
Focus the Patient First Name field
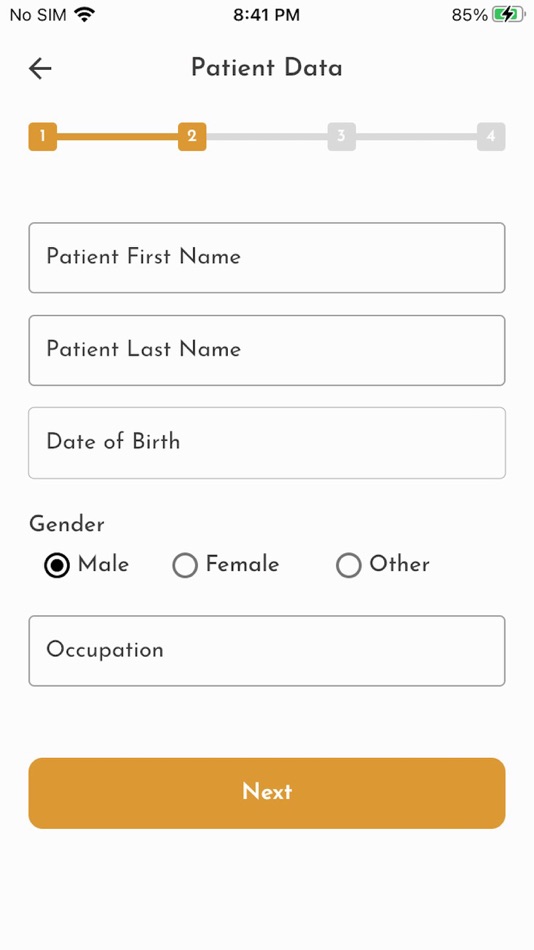coord(267,257)
